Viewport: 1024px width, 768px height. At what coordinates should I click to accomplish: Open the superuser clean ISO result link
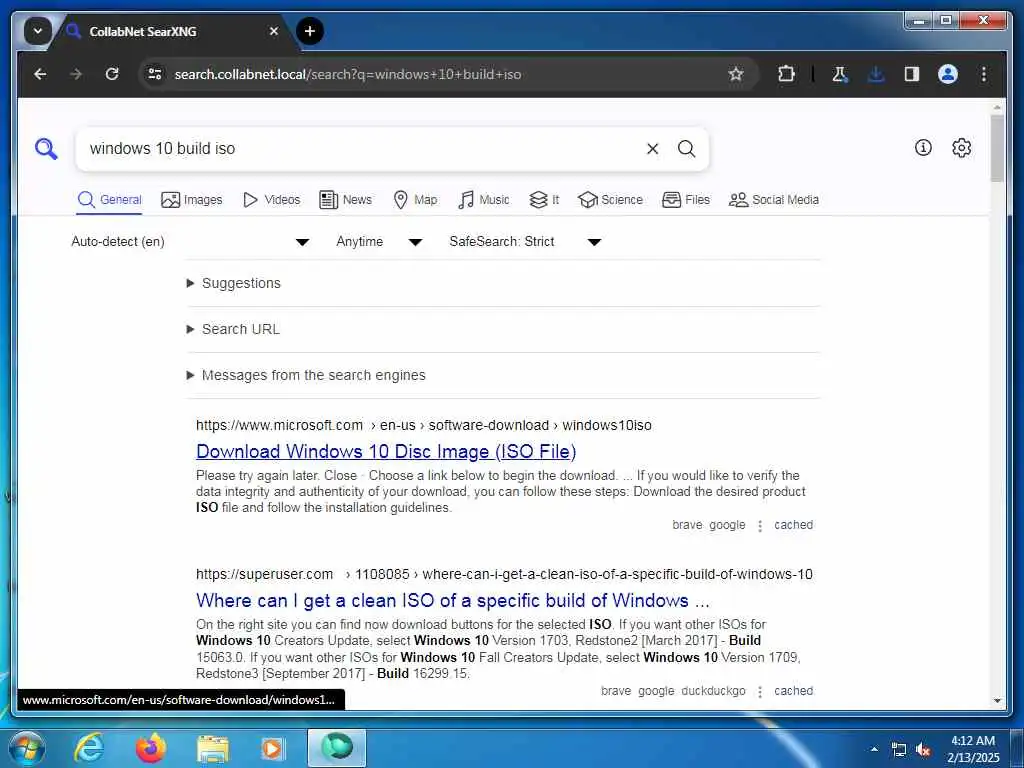[453, 600]
